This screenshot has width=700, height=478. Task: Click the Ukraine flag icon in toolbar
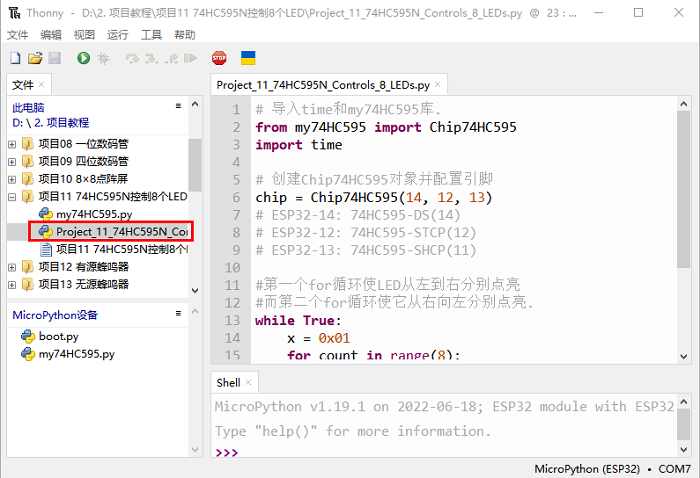pyautogui.click(x=248, y=59)
